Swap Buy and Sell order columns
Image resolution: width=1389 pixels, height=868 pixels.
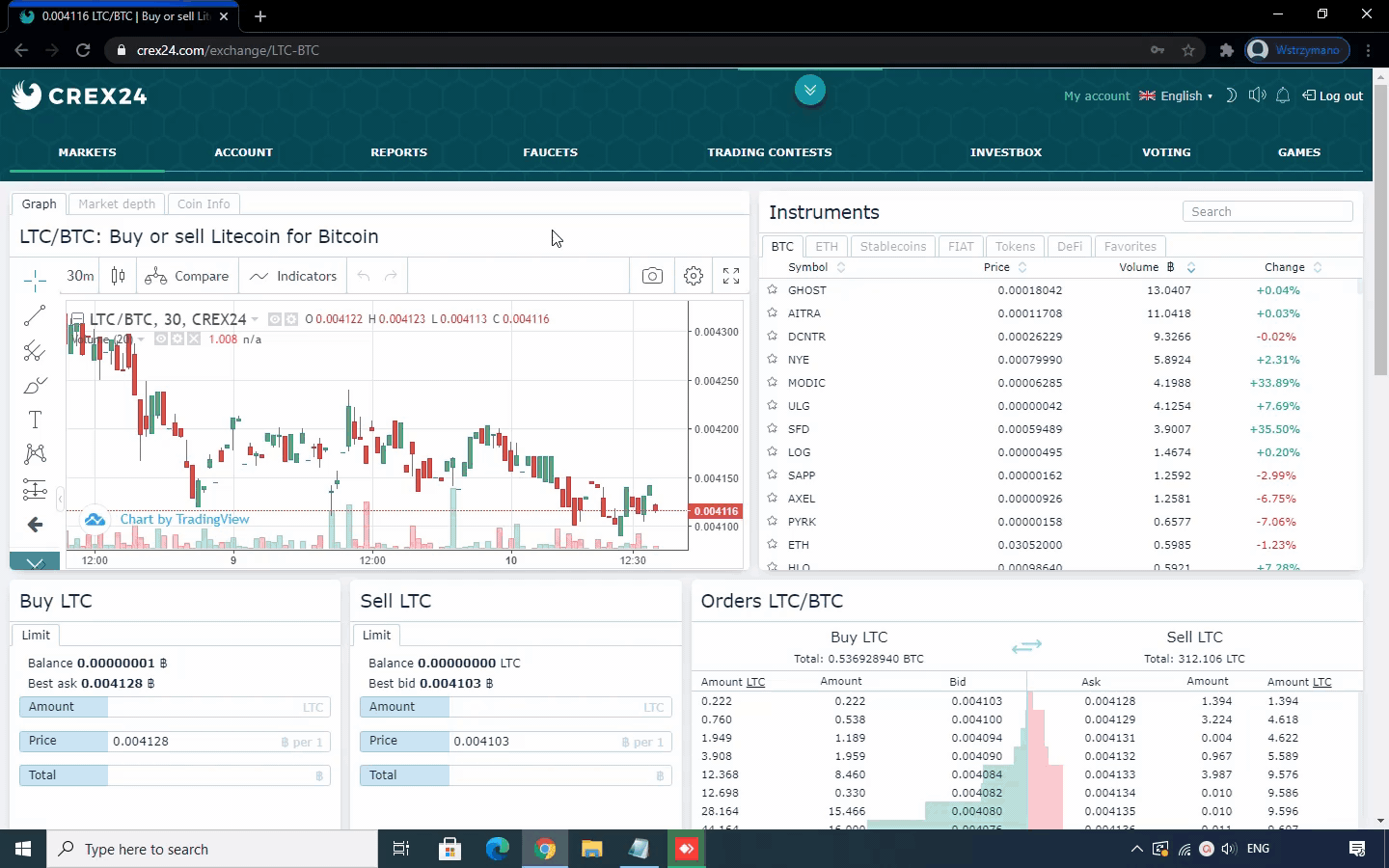tap(1026, 646)
